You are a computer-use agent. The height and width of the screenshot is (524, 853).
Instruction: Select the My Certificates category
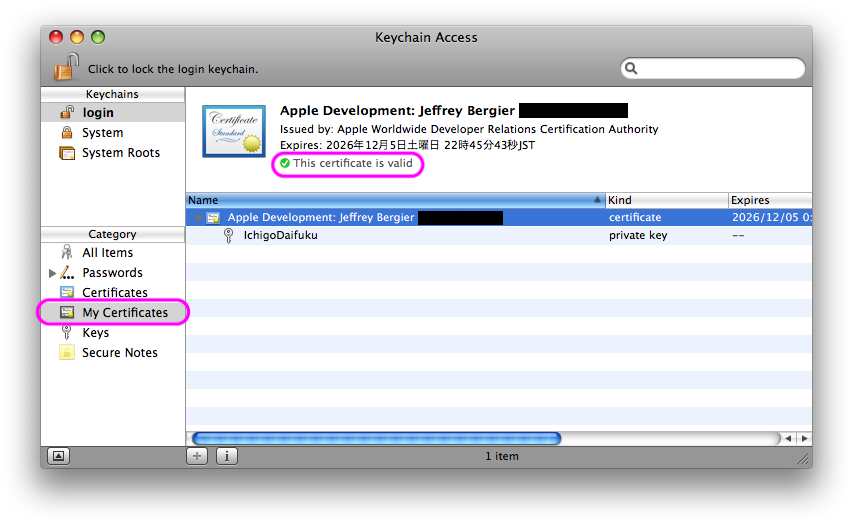(x=124, y=313)
